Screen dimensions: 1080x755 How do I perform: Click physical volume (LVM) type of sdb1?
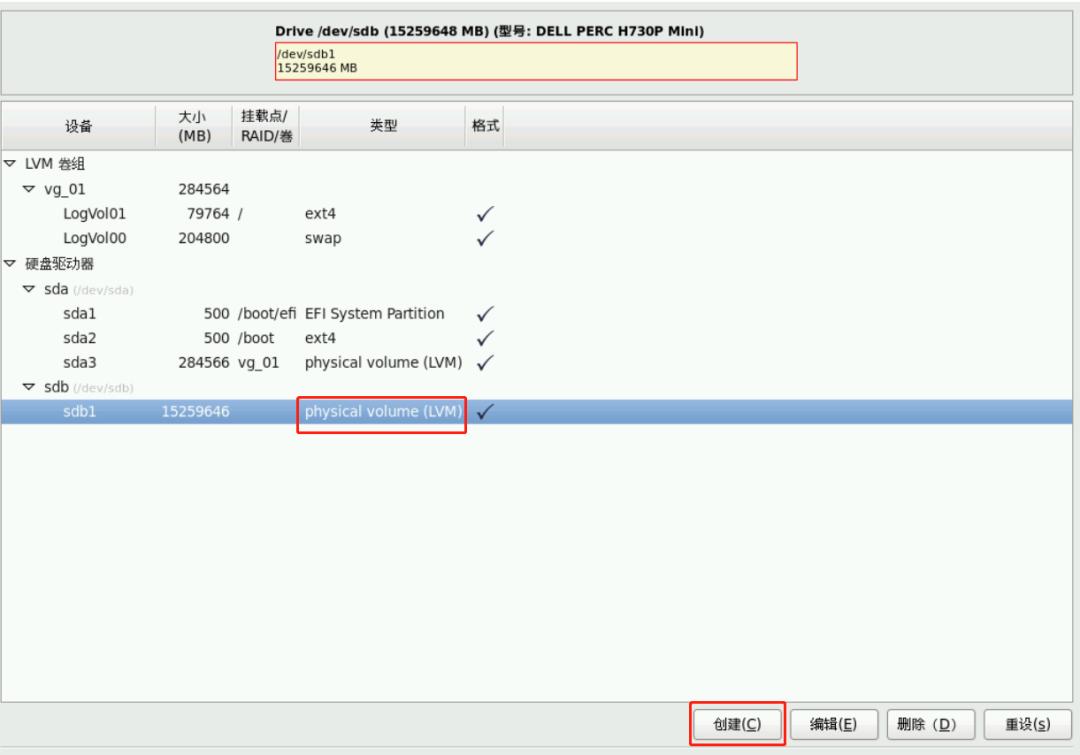pos(383,411)
